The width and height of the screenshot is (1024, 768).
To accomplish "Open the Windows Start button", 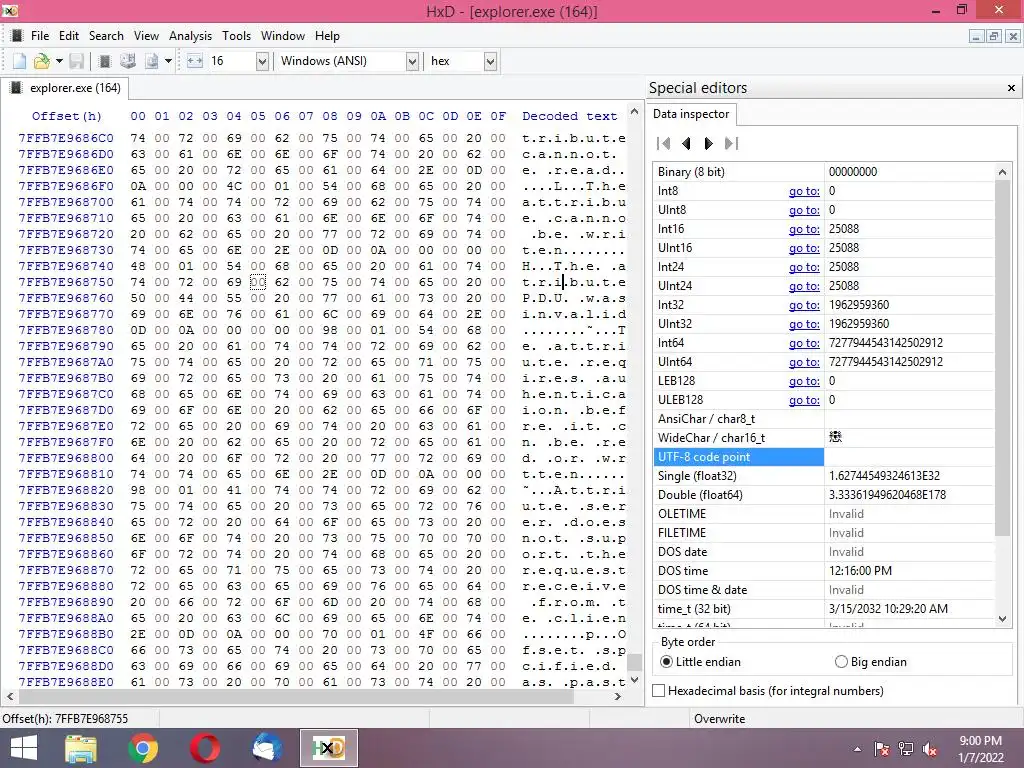I will point(24,748).
